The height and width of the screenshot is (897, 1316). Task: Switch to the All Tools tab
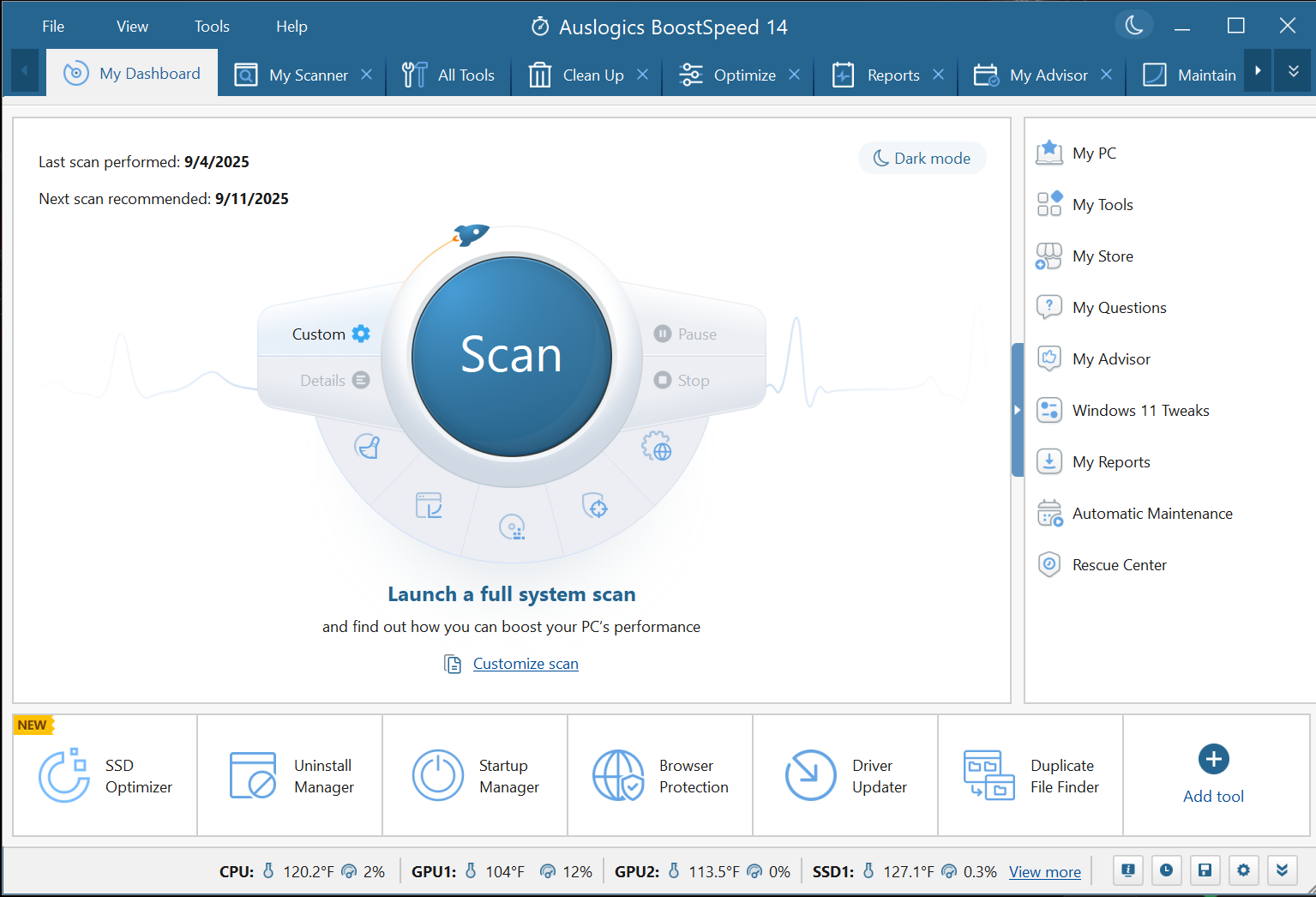(448, 75)
